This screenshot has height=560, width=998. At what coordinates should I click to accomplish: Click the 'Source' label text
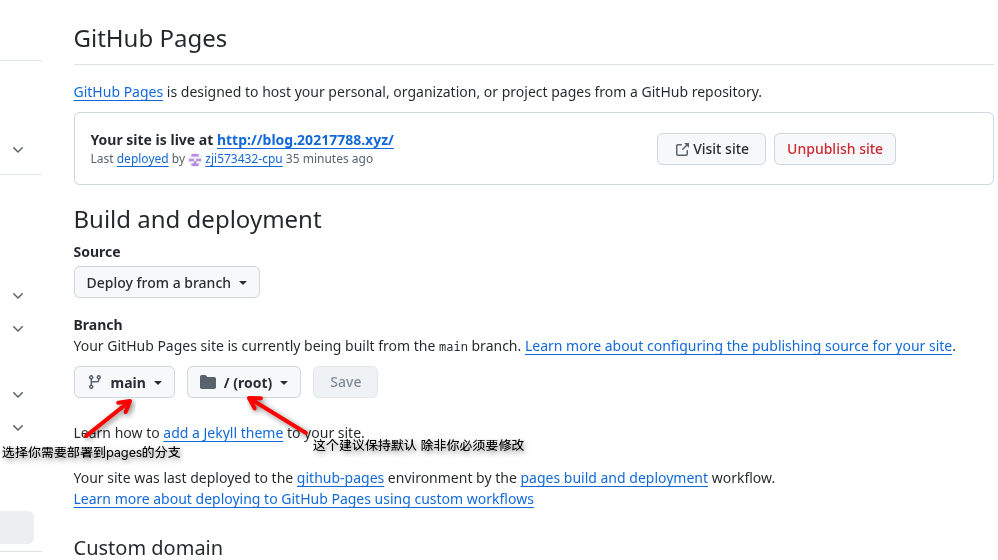(x=97, y=253)
